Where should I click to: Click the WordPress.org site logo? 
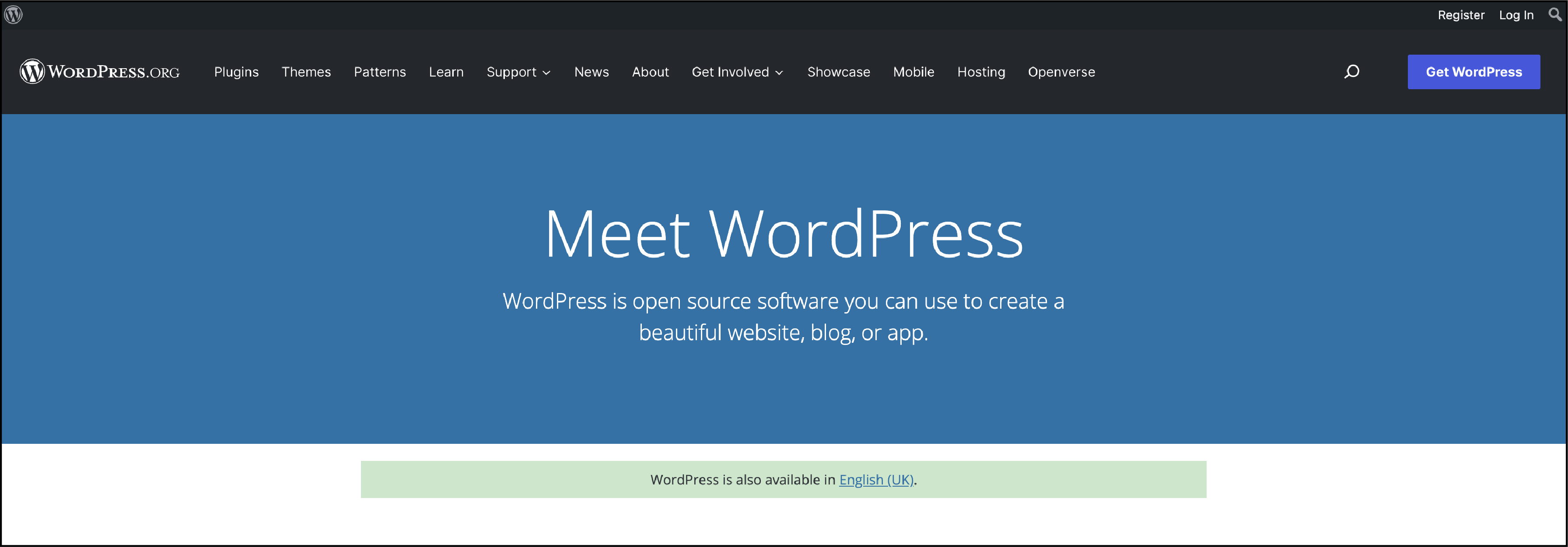pos(100,72)
